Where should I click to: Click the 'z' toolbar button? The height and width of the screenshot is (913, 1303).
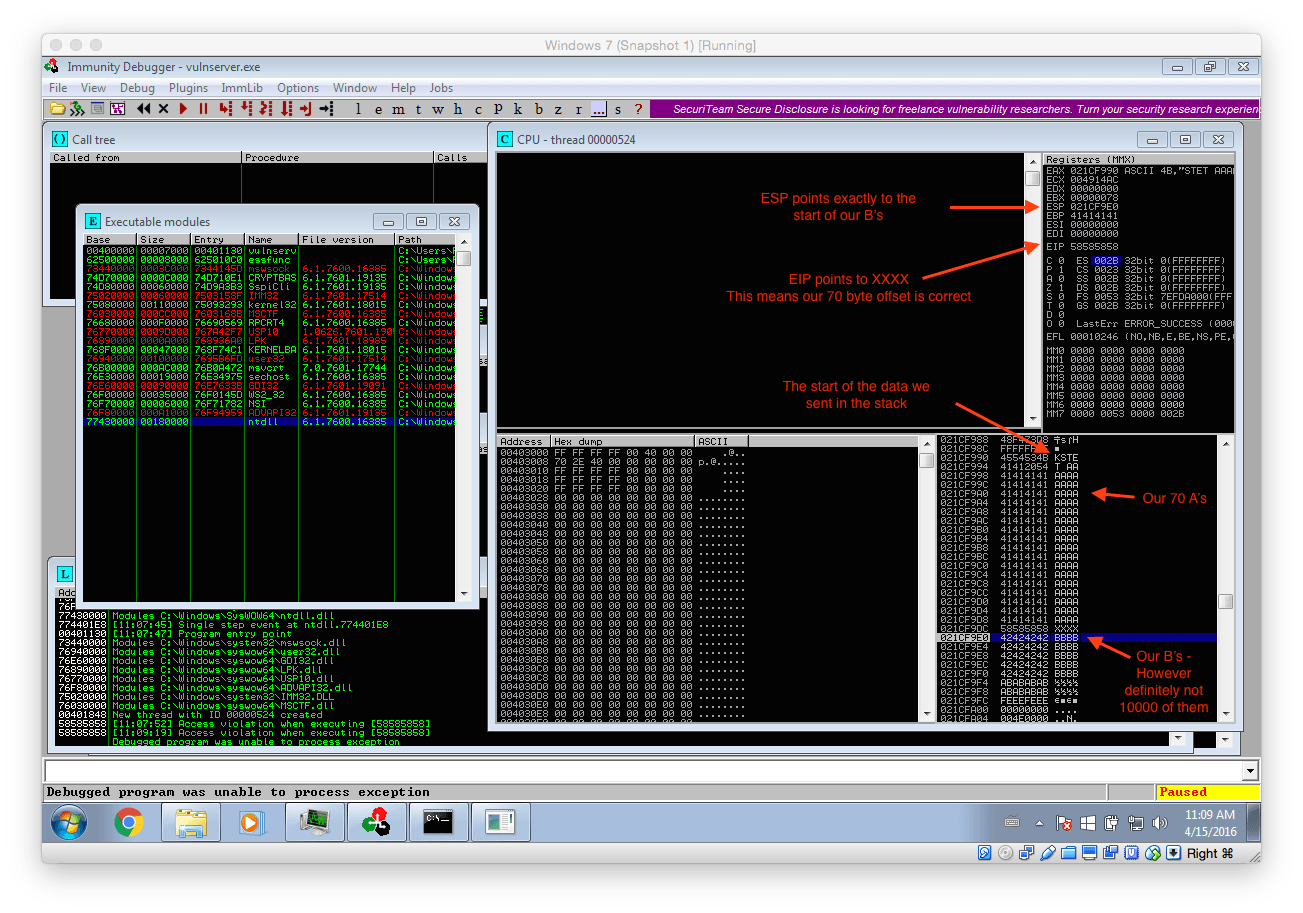tap(558, 109)
